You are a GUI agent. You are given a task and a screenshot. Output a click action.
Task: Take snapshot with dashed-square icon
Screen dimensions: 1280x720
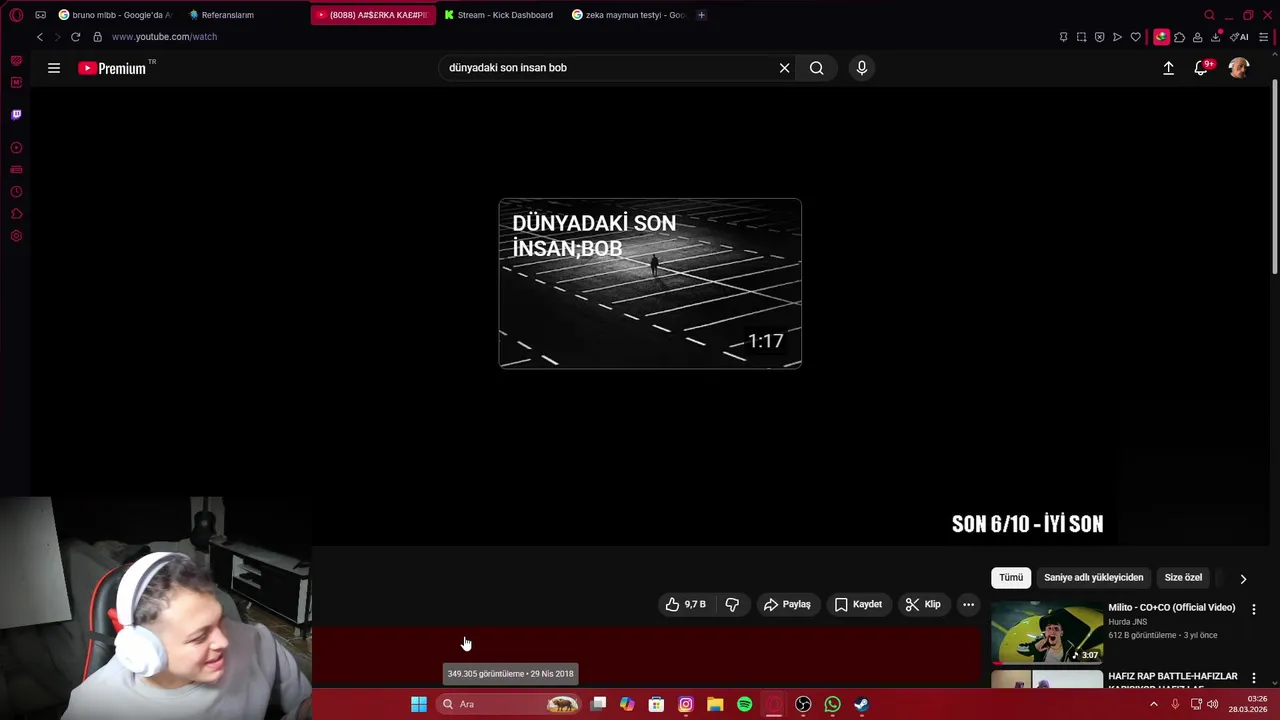pos(1081,37)
